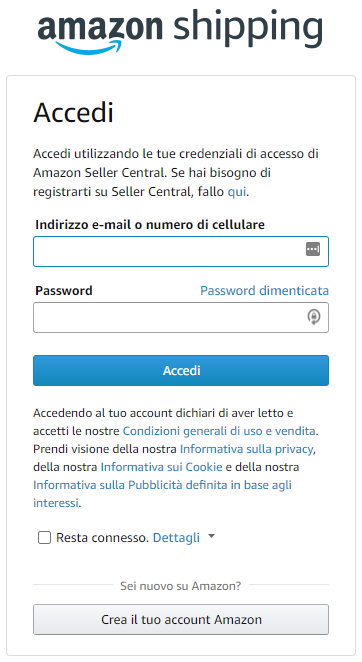The height and width of the screenshot is (662, 362).
Task: Click the Amazon Shipping logo
Action: [180, 31]
